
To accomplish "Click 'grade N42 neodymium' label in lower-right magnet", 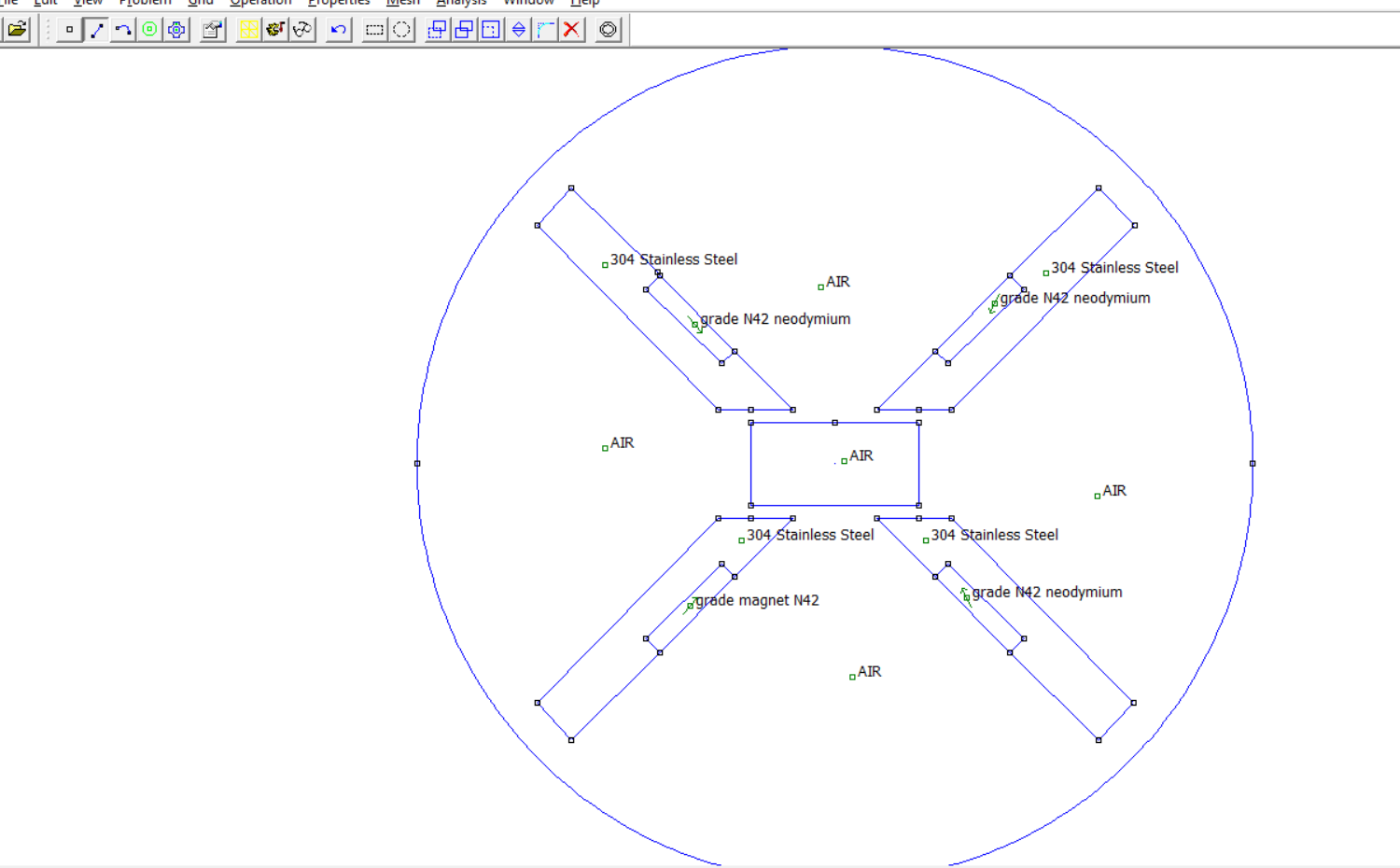I will (x=1046, y=593).
